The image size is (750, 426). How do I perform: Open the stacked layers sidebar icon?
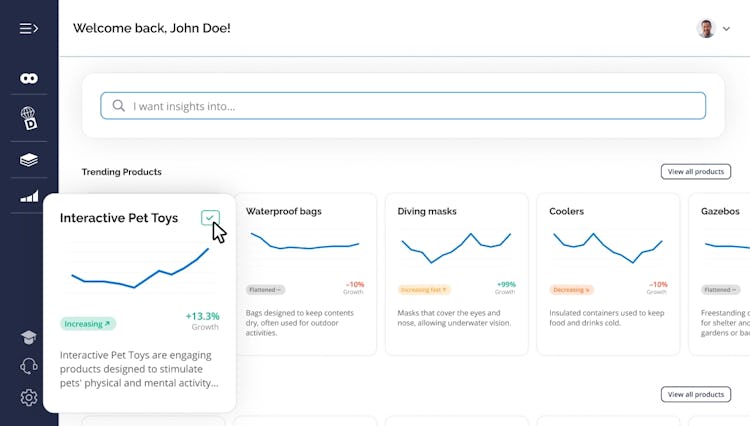pos(29,160)
